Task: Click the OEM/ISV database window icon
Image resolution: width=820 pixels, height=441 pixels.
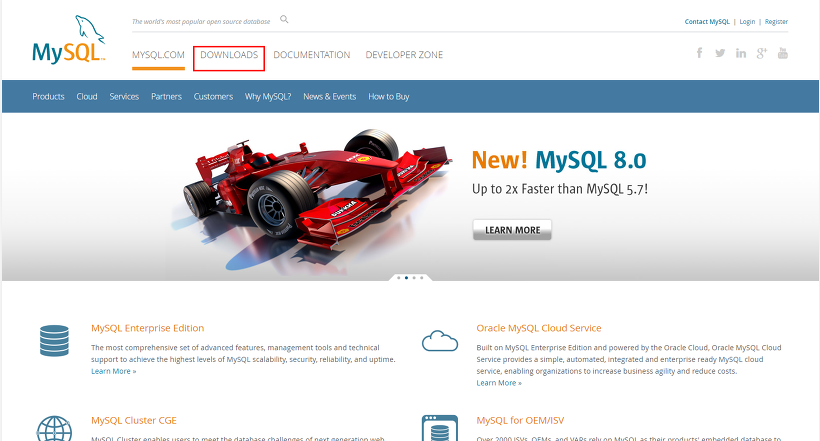Action: pyautogui.click(x=440, y=428)
